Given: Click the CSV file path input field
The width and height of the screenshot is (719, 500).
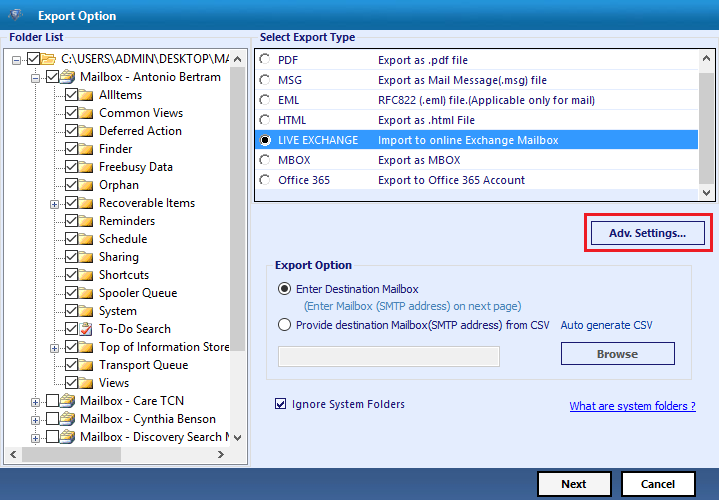Looking at the screenshot, I should point(389,356).
